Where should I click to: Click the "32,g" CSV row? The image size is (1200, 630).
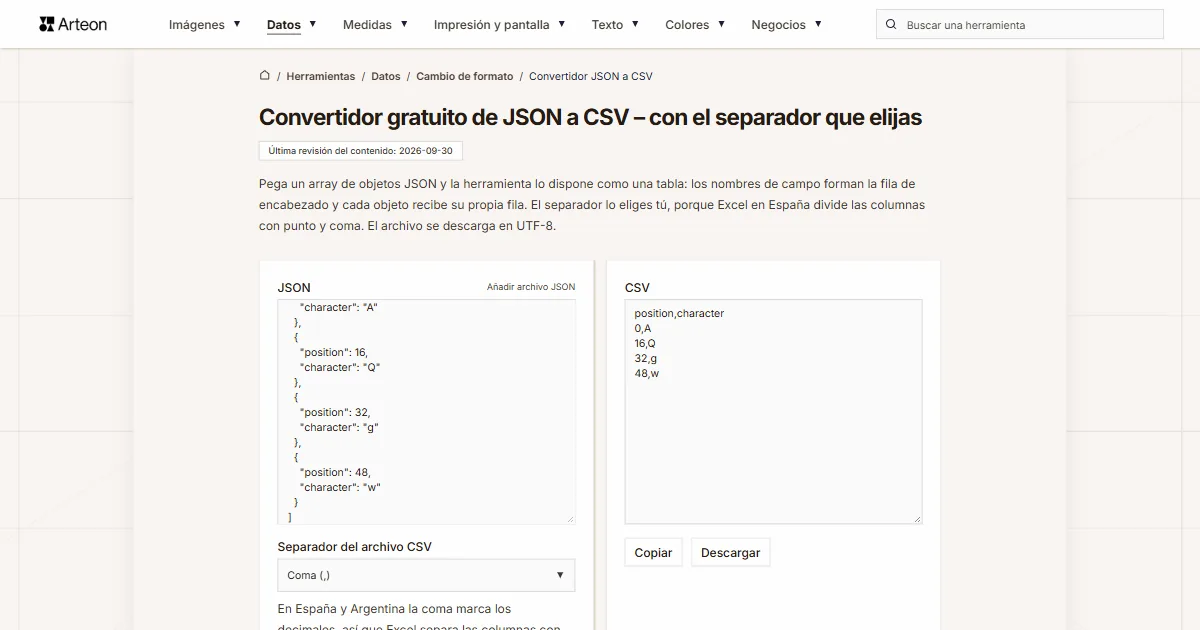(646, 358)
